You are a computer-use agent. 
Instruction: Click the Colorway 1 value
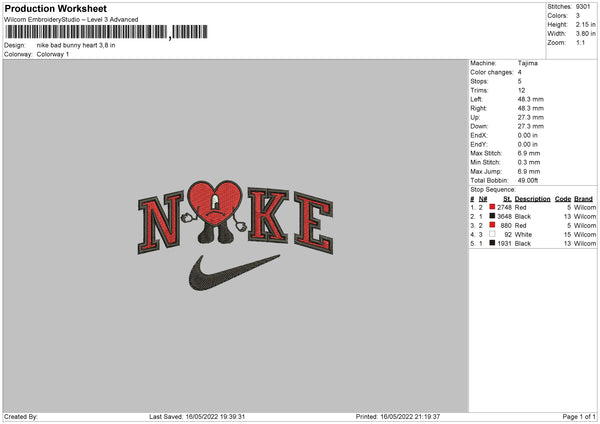point(53,54)
